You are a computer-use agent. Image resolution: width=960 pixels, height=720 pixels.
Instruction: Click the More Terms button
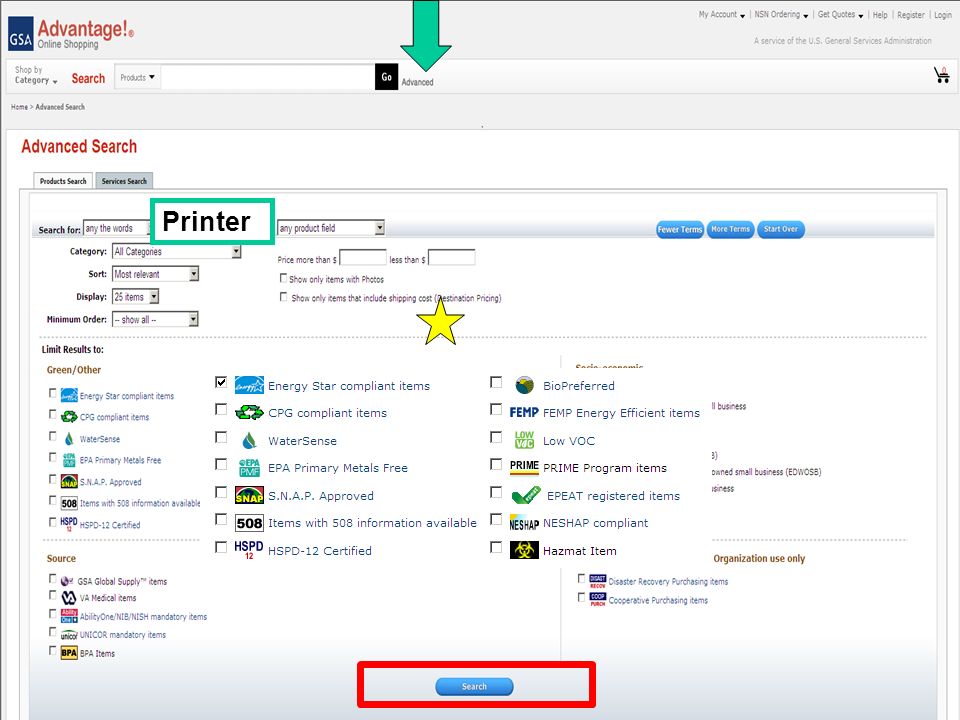click(730, 229)
